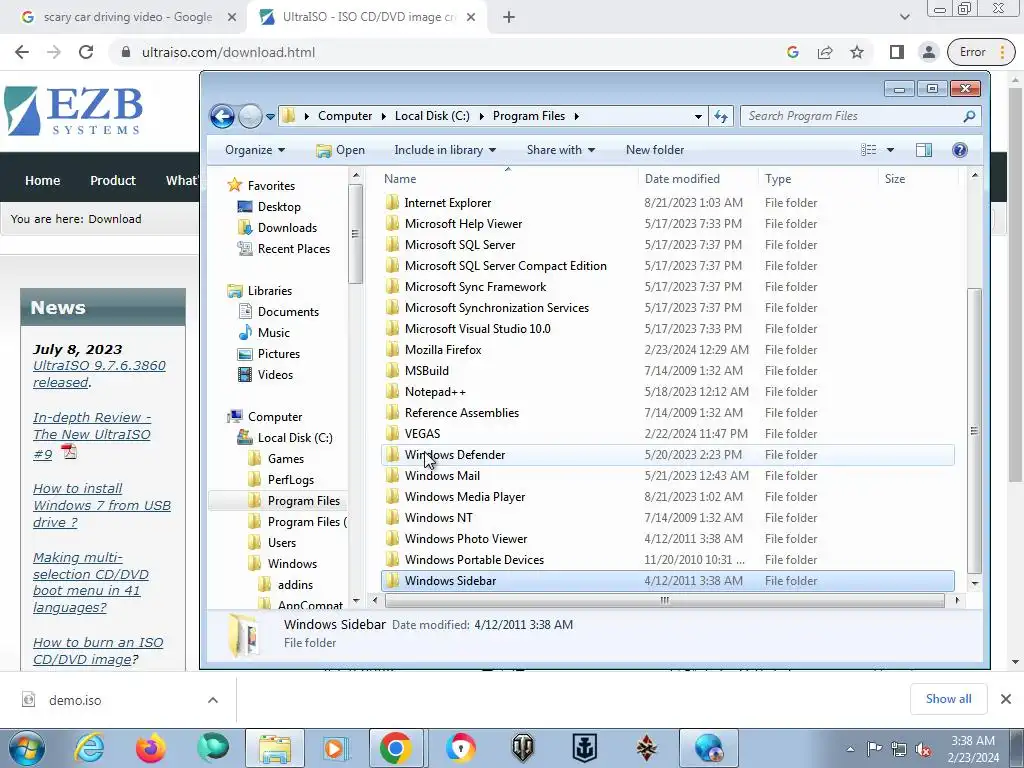Open UltraISO 9.7.6.3860 released link
The image size is (1024, 768).
point(99,374)
